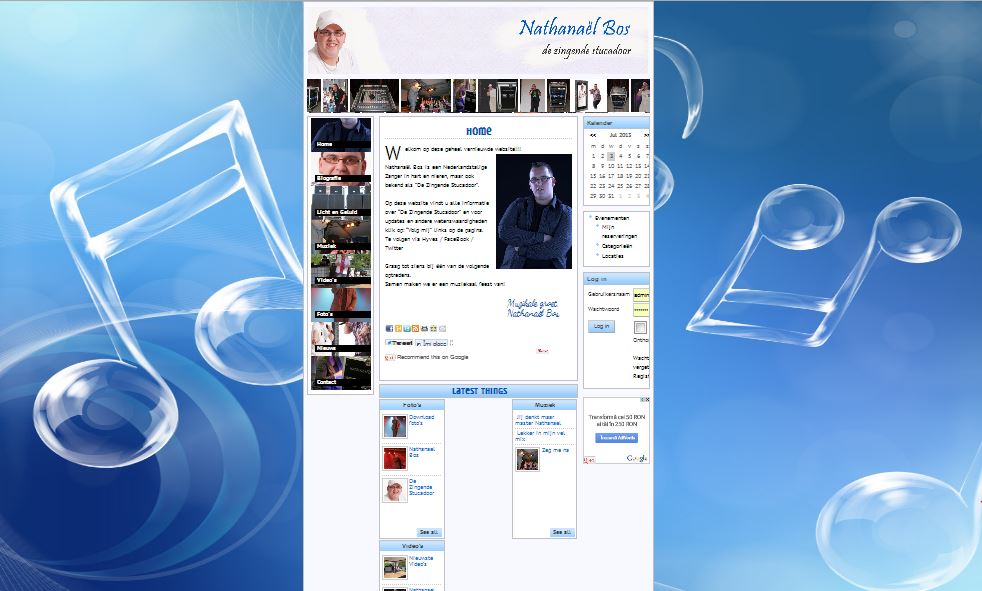982x591 pixels.
Task: Click the Google +1 recommend icon
Action: click(x=390, y=357)
